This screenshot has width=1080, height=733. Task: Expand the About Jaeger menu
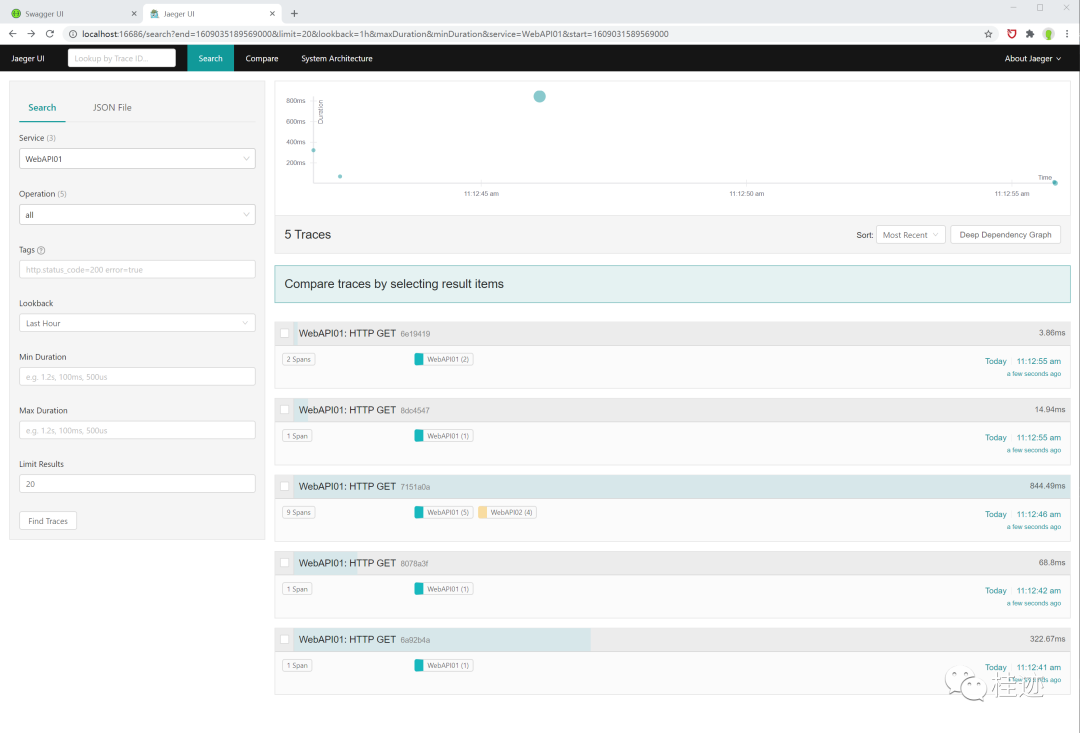pos(1032,59)
